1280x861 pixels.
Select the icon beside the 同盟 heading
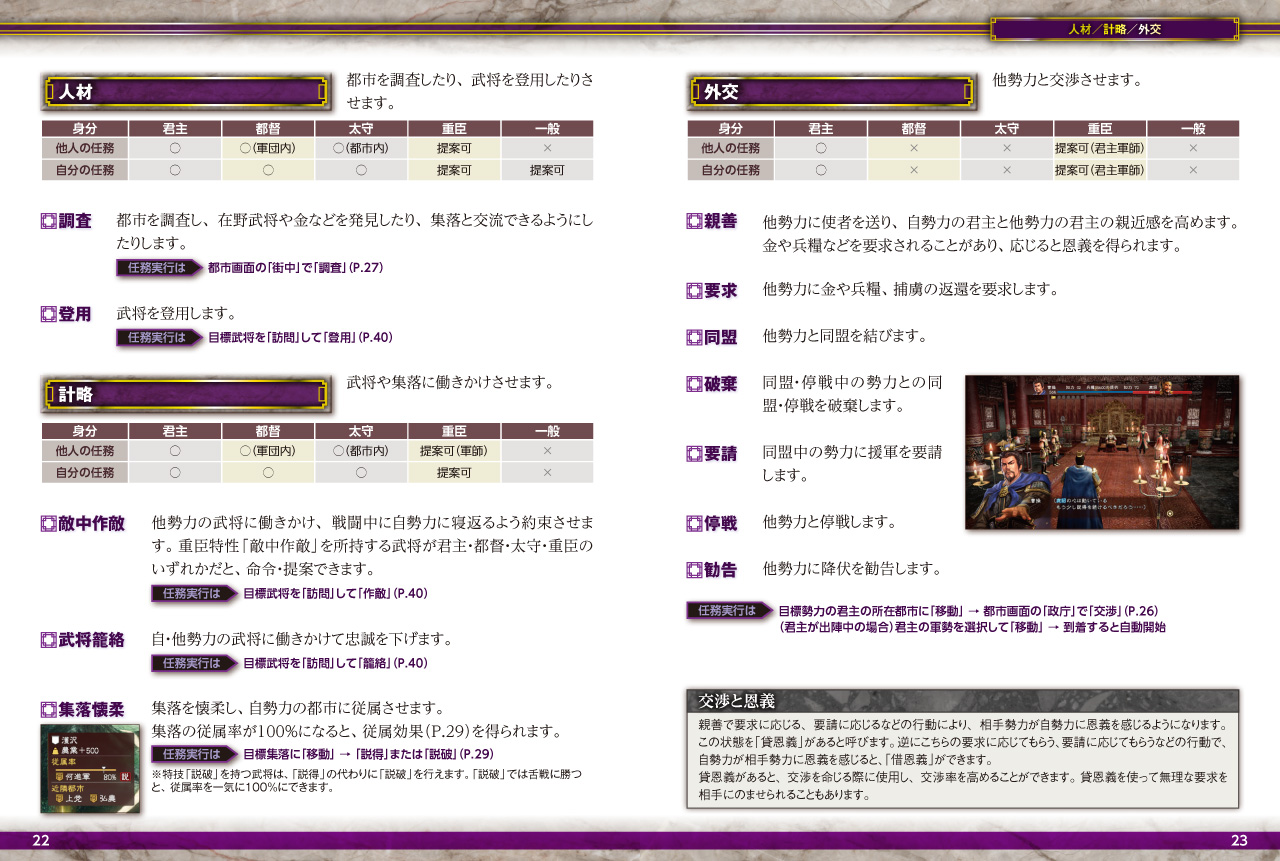(x=694, y=337)
